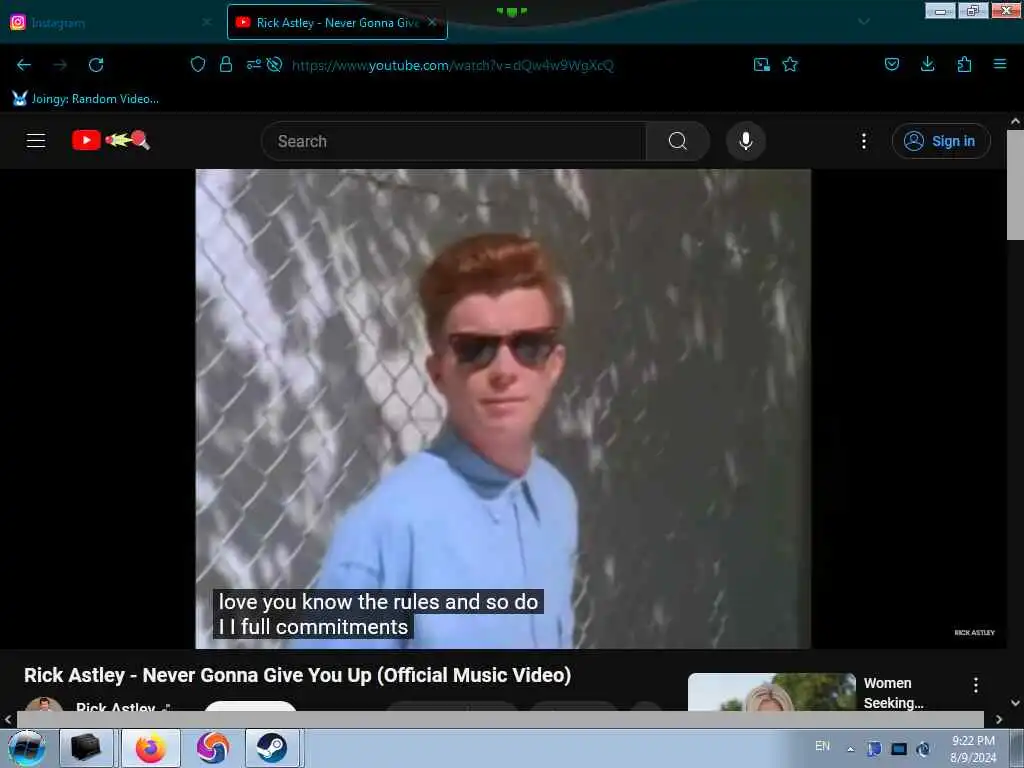Click the video title Never Gonna Give You Up

point(297,675)
